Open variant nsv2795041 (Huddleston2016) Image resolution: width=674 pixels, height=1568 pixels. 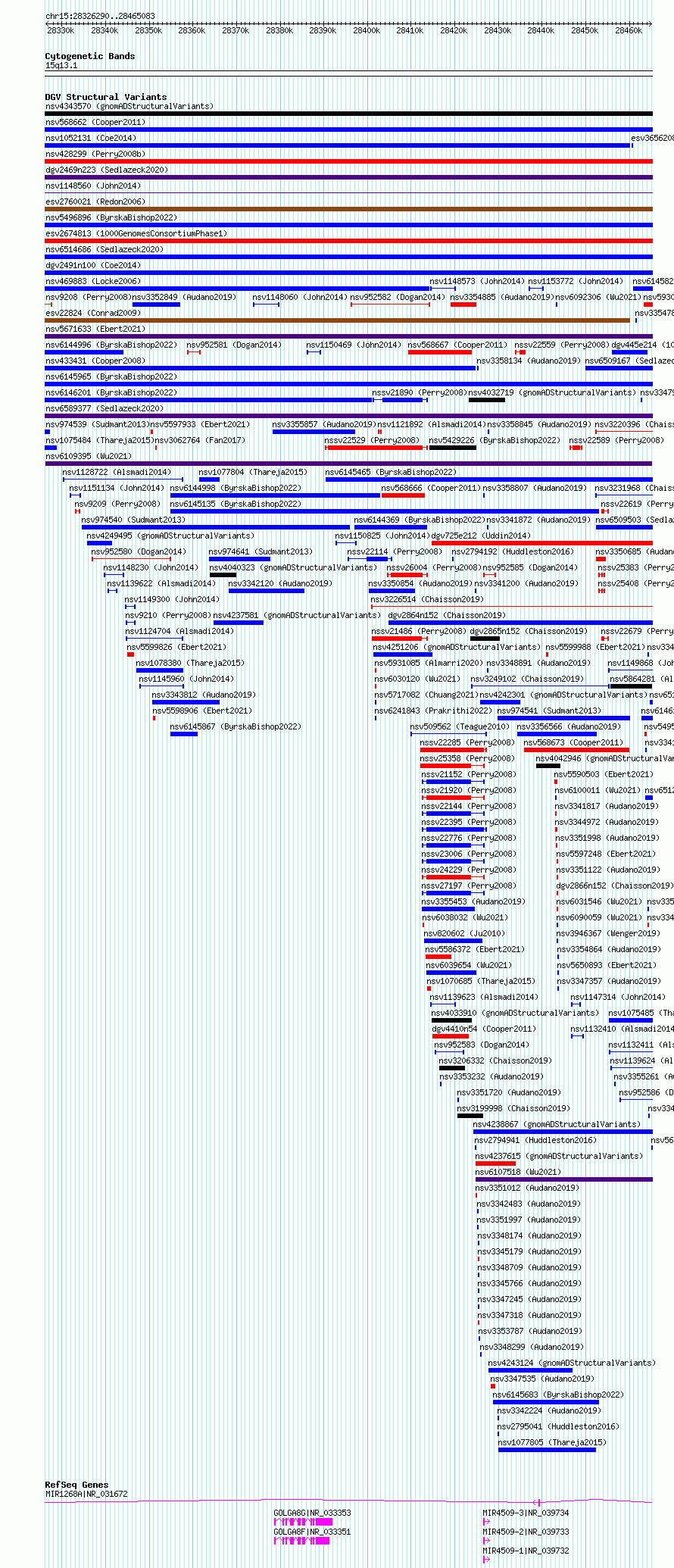coord(558,1426)
